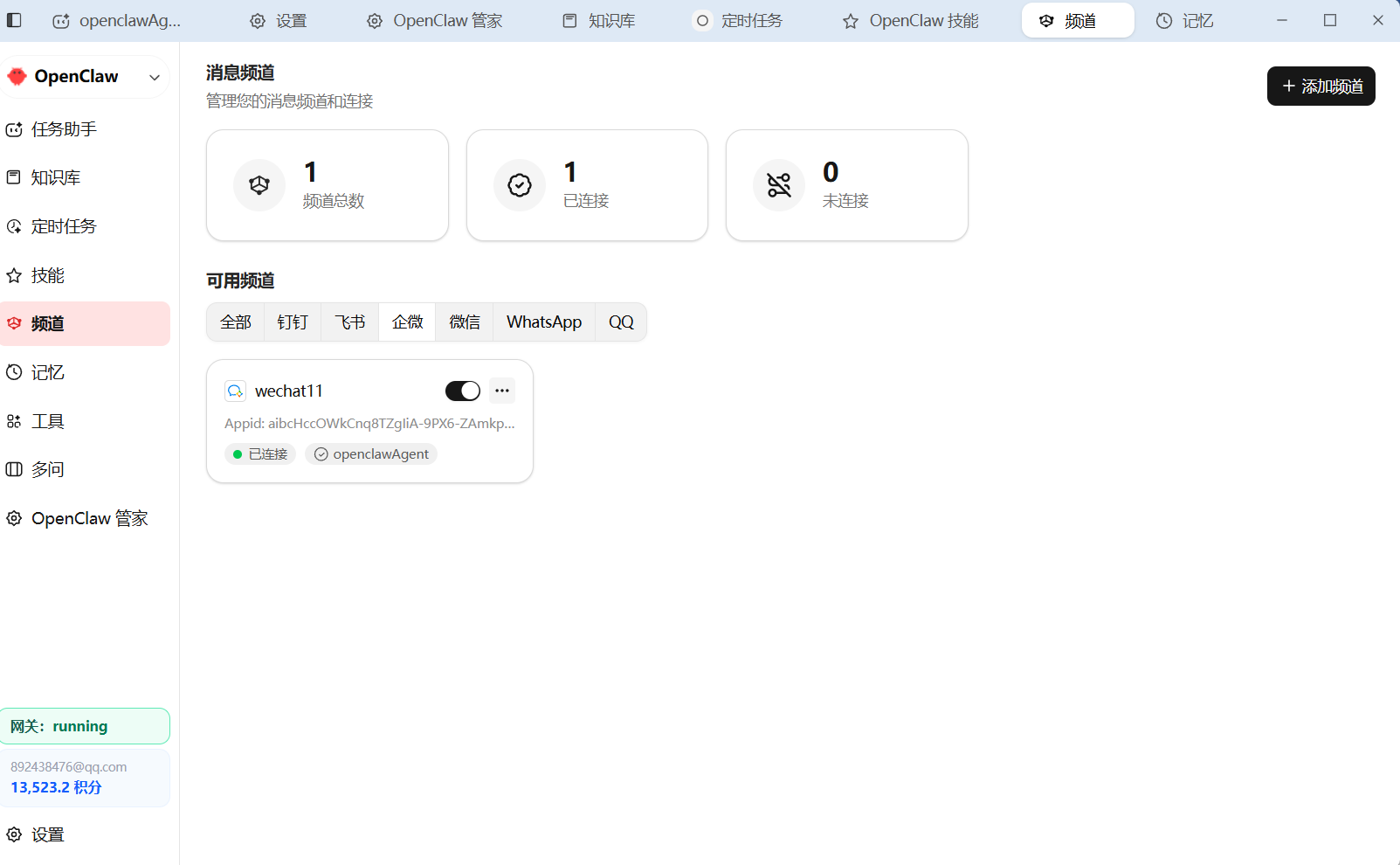Select the active 频道 tab

[x=1078, y=21]
